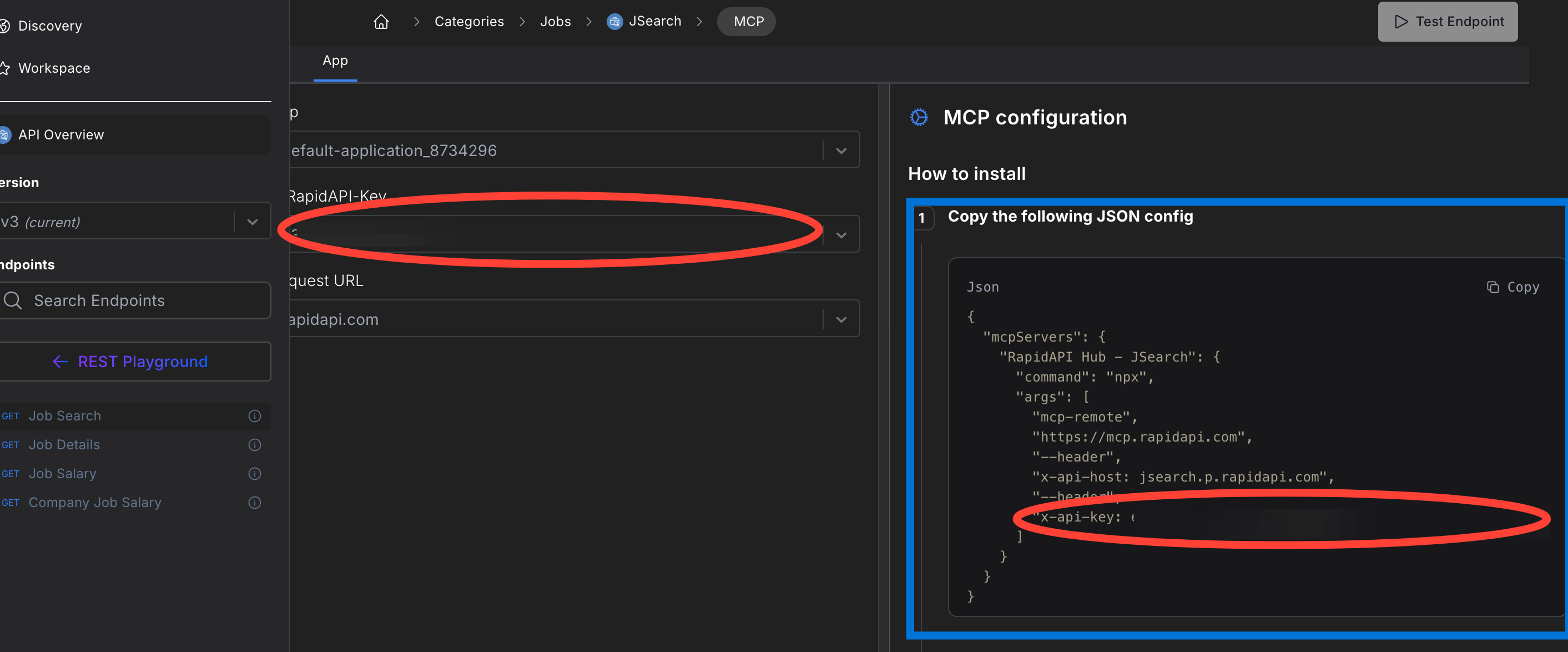1568x652 pixels.
Task: Click info icon beside Company Job Salary
Action: coord(254,503)
